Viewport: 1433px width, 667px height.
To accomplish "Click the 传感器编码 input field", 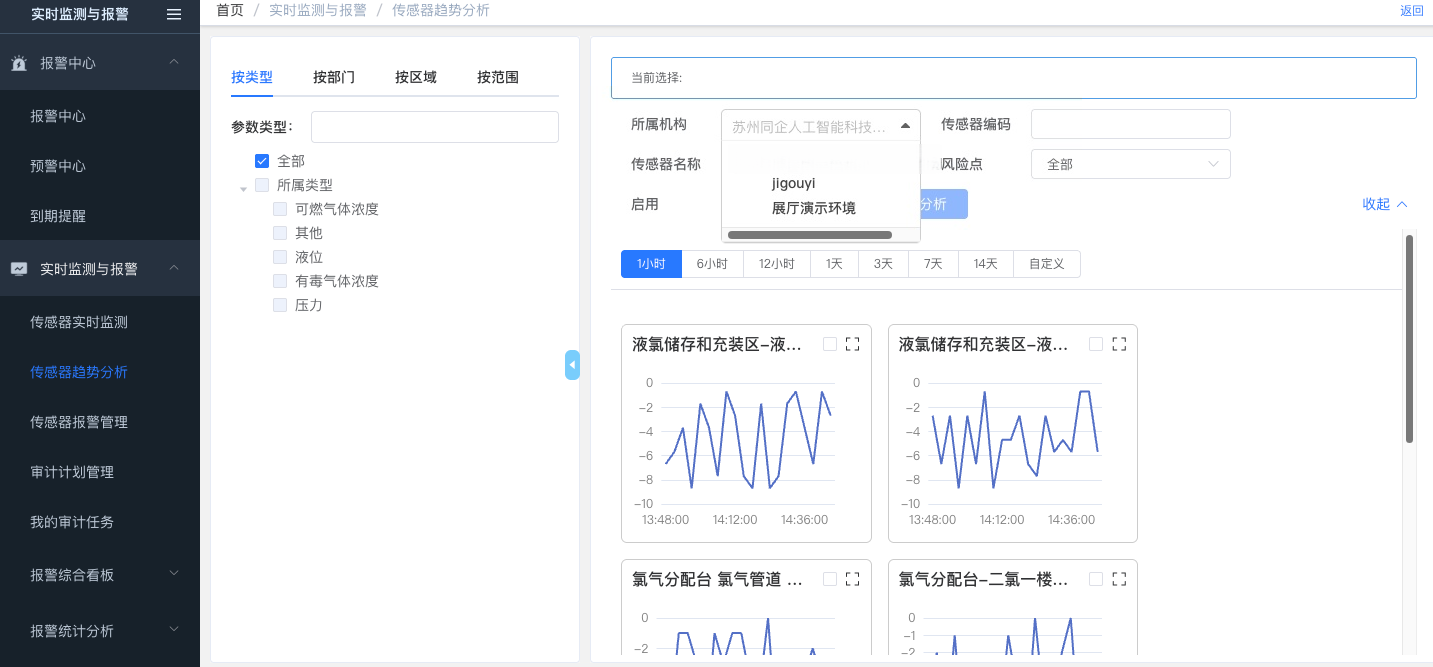I will [1130, 124].
